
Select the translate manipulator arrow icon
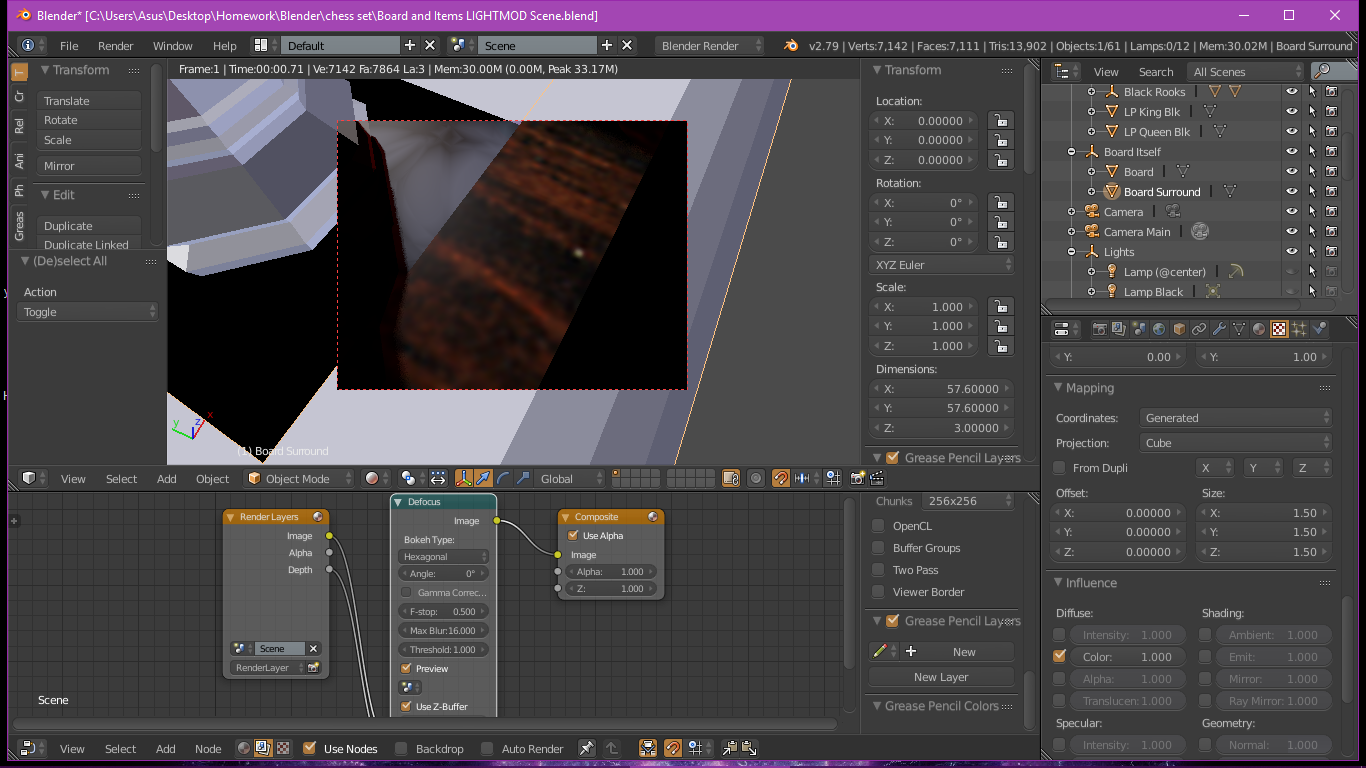484,479
